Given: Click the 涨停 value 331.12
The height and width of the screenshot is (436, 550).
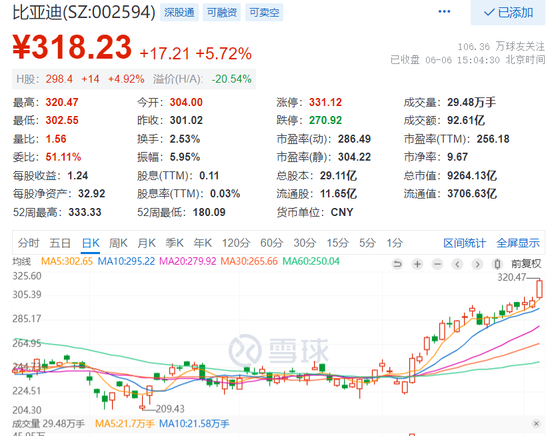Looking at the screenshot, I should [325, 102].
